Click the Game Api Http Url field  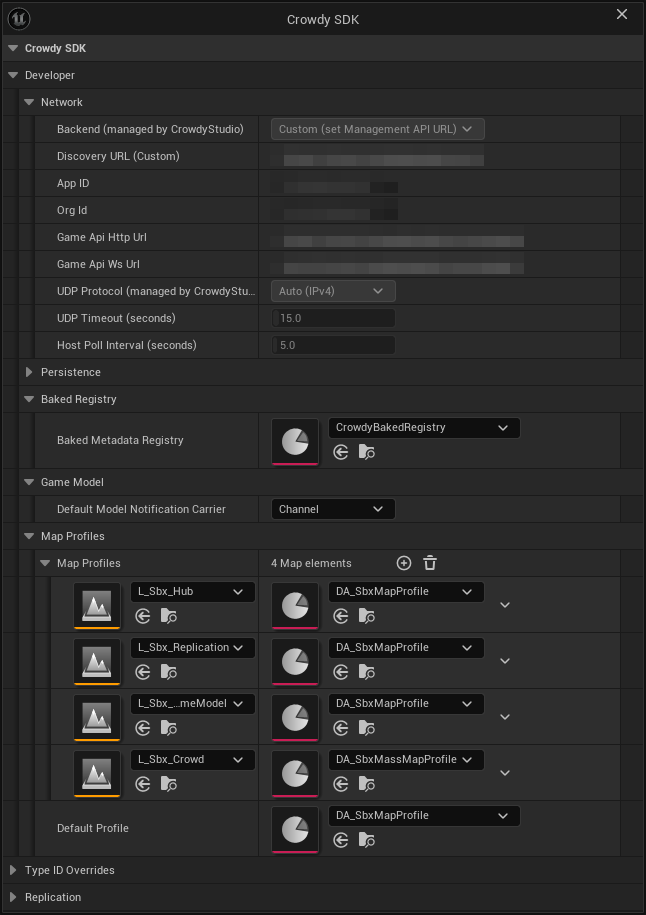point(397,238)
